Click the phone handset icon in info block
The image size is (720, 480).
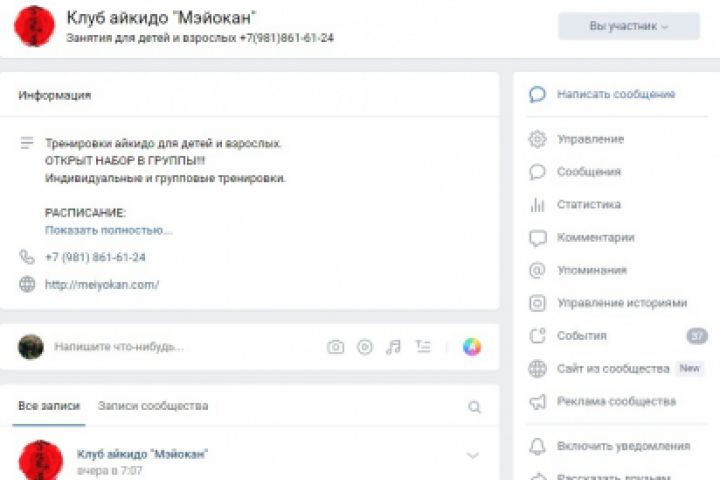tap(27, 257)
